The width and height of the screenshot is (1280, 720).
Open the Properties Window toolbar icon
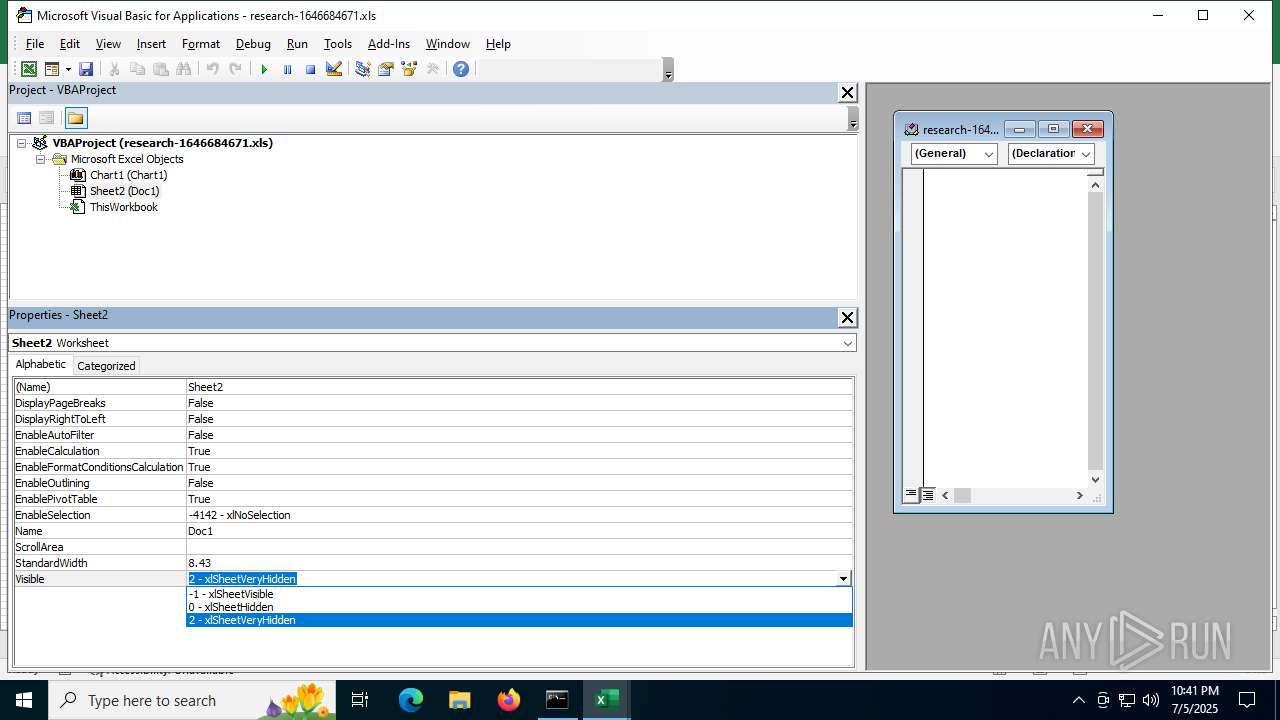click(x=385, y=69)
